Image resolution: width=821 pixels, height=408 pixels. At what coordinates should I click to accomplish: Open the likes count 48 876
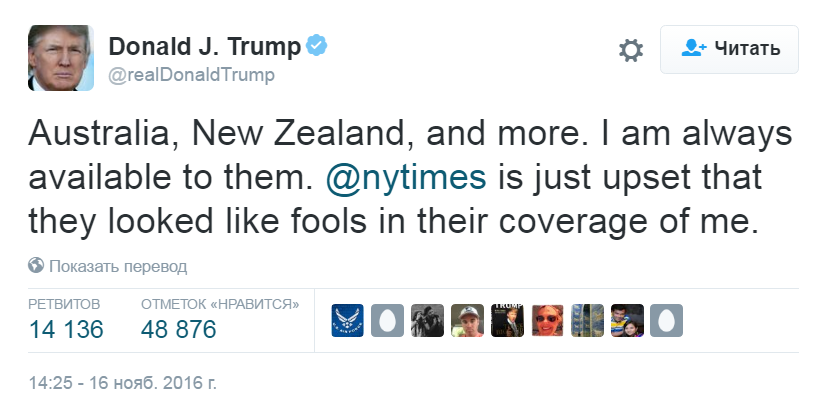pos(178,329)
